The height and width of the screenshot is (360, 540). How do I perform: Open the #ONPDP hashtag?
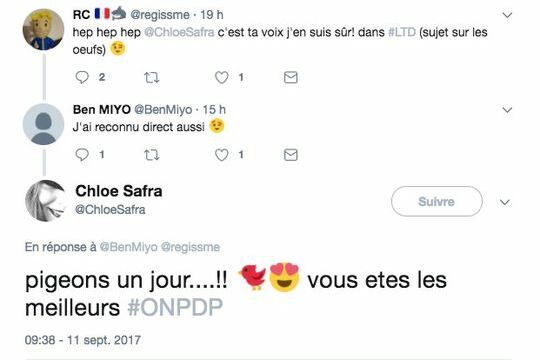tap(175, 307)
